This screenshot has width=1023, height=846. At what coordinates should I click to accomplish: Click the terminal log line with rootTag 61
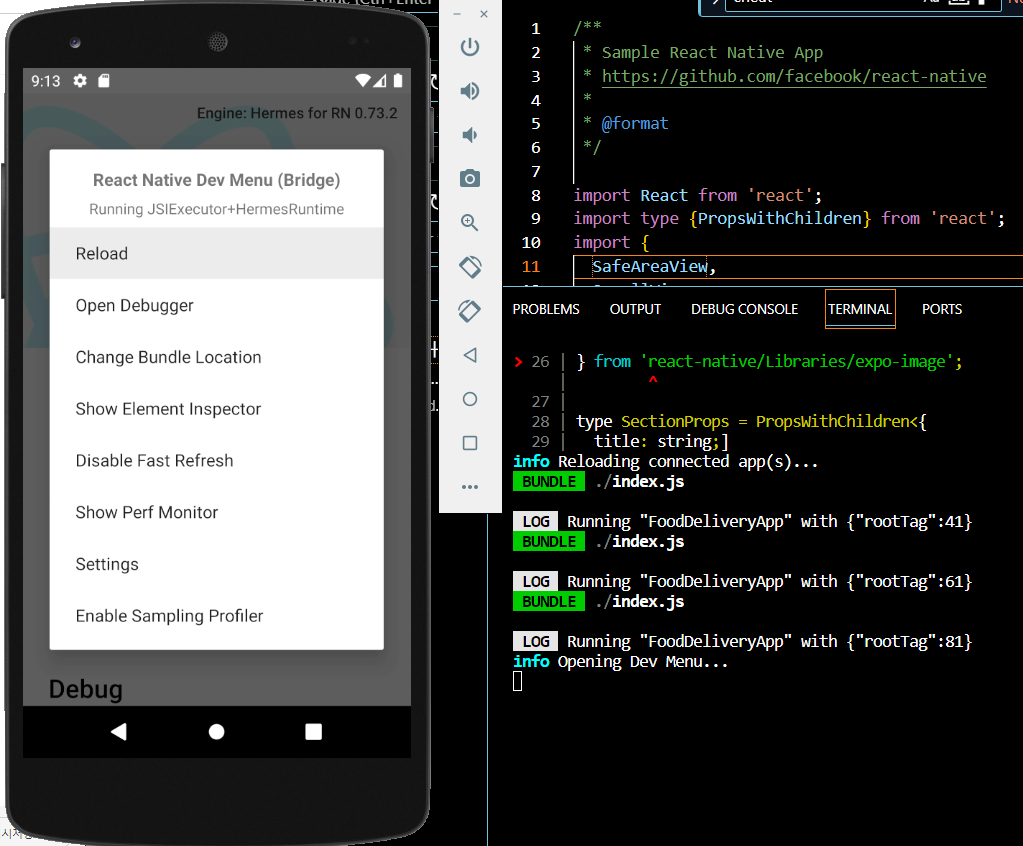tap(742, 581)
